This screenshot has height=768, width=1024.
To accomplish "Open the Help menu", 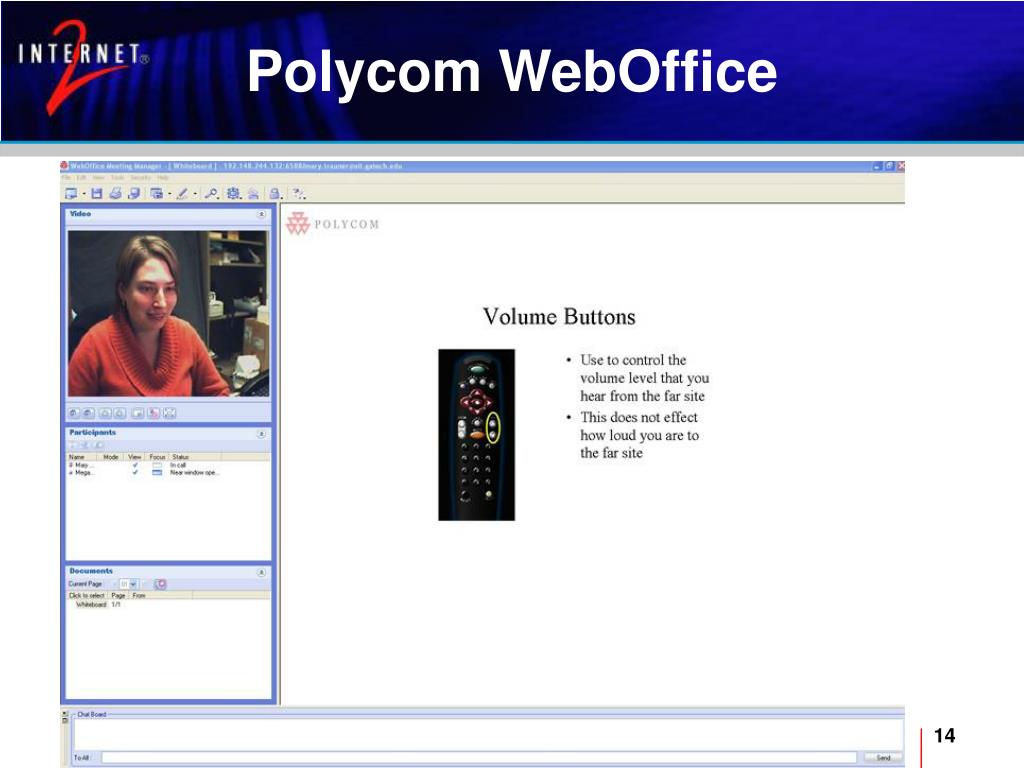I will [x=163, y=178].
